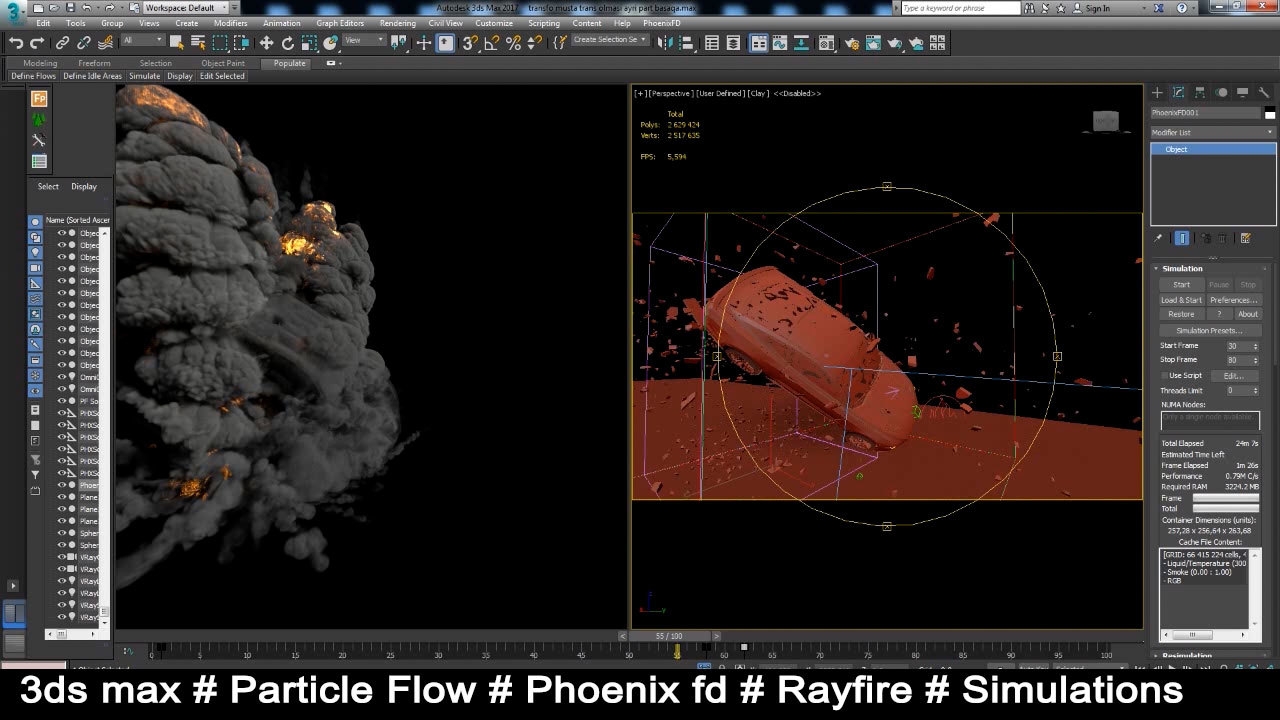Screen dimensions: 1280x720
Task: Toggle Angle Snap icon
Action: [491, 43]
